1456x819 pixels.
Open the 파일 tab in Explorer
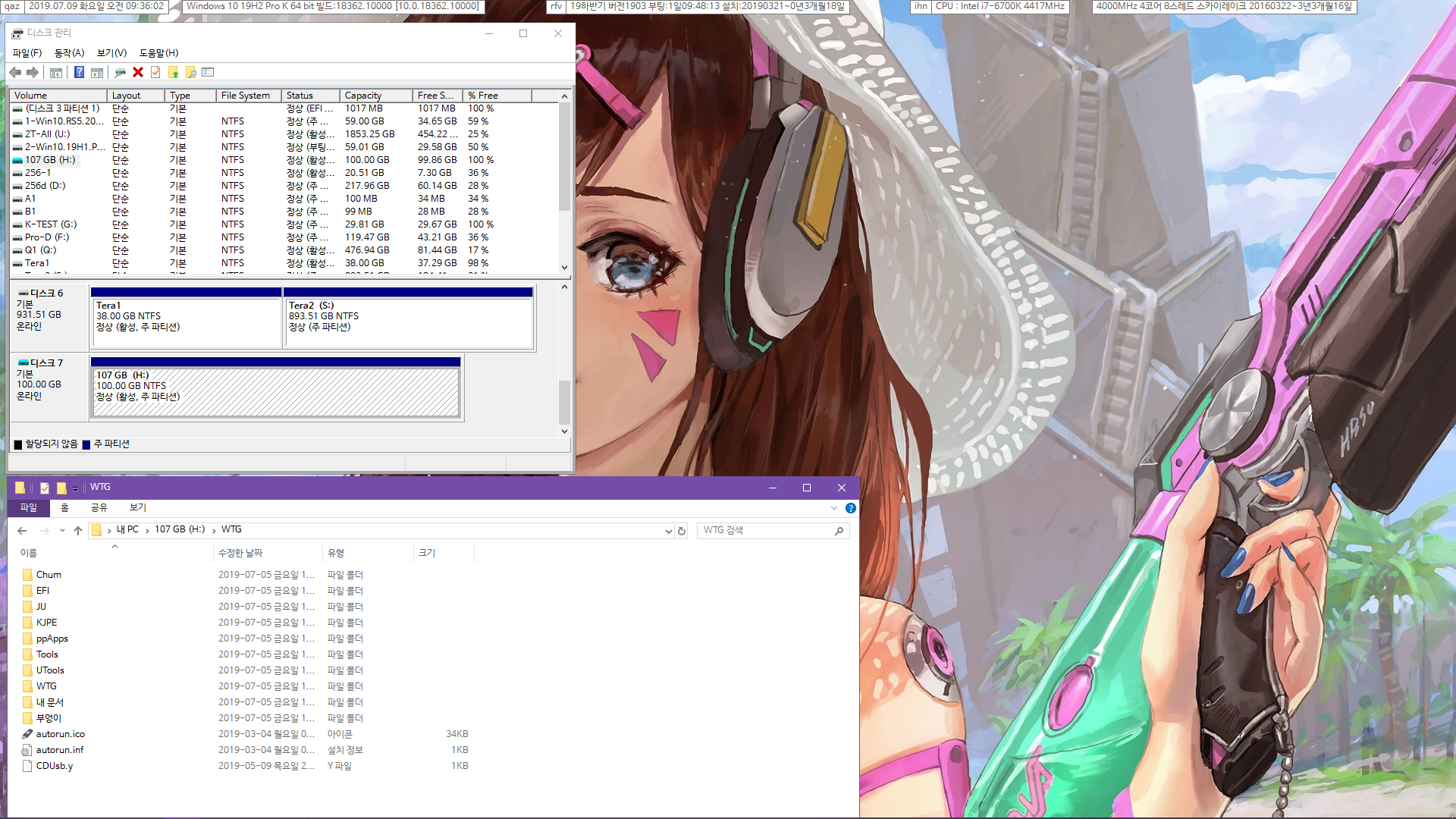tap(28, 508)
